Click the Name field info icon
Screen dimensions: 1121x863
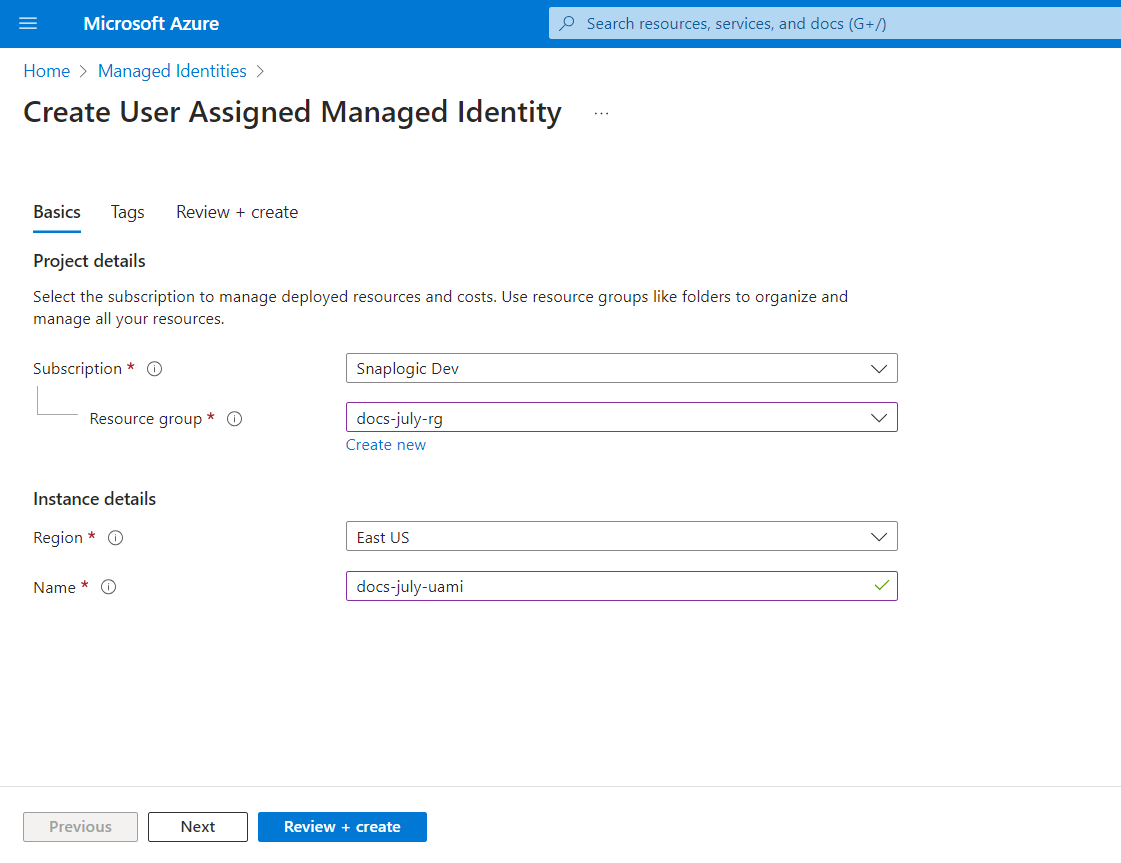(109, 588)
